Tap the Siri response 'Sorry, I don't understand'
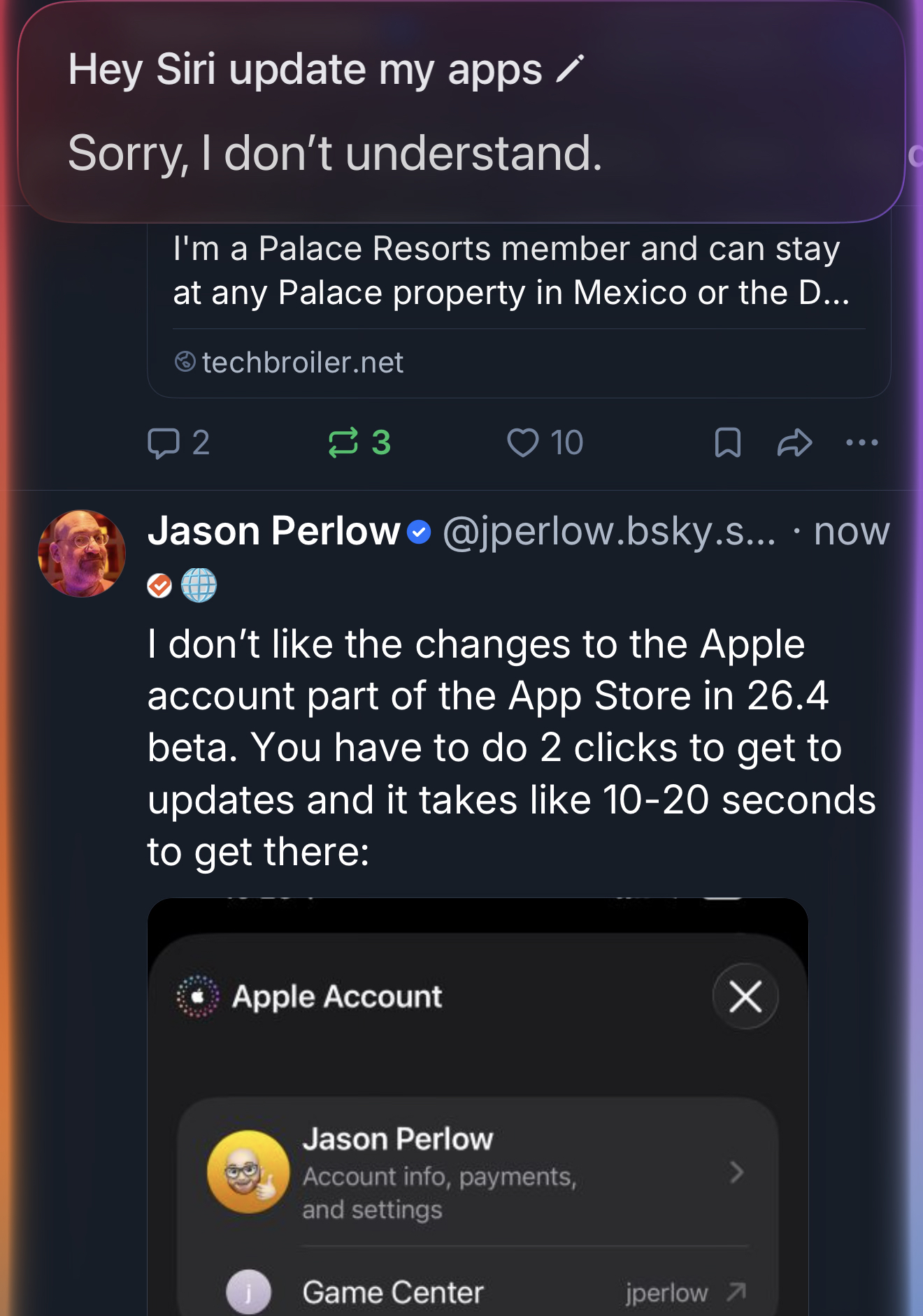Image resolution: width=923 pixels, height=1316 pixels. pyautogui.click(x=335, y=153)
